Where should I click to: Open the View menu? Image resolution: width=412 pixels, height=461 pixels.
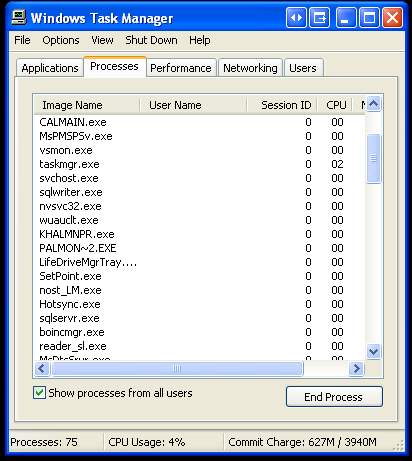point(102,40)
